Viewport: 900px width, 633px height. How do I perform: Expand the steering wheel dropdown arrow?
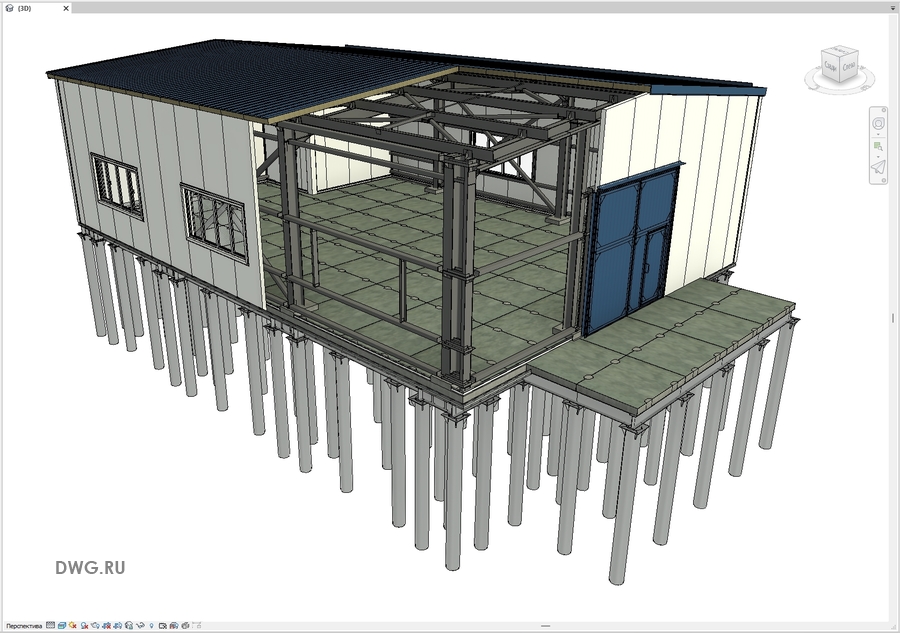878,134
